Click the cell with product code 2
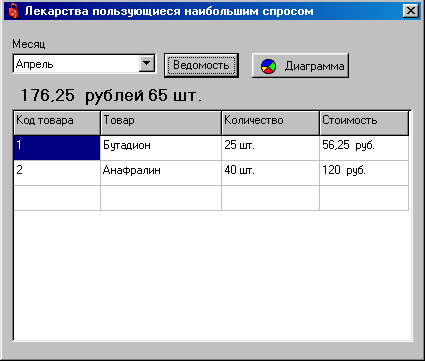The image size is (425, 361). [x=57, y=173]
